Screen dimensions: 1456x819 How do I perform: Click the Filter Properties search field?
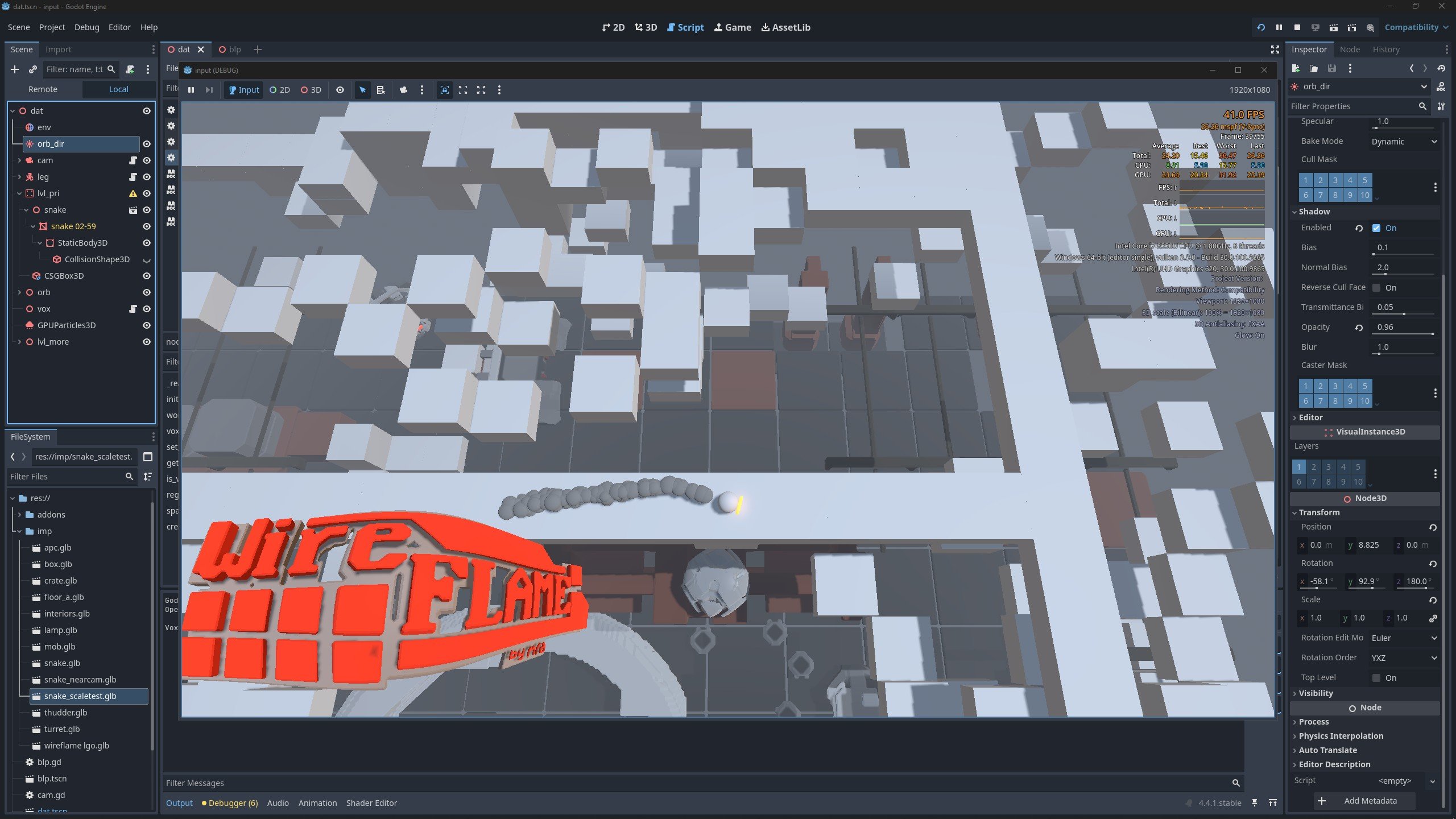[1358, 106]
